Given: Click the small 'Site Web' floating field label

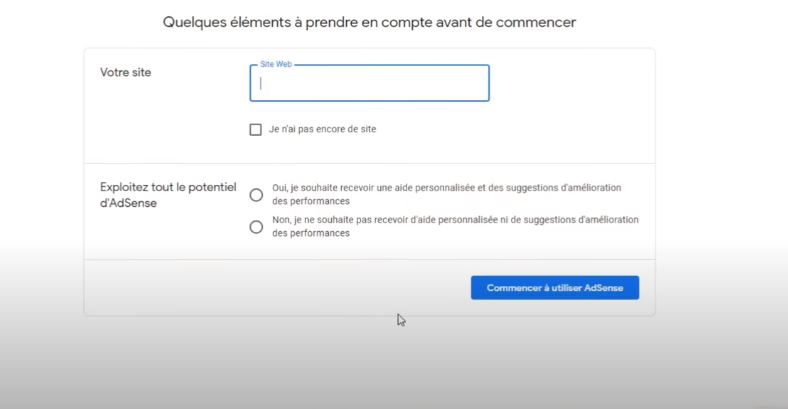Looking at the screenshot, I should click(275, 64).
